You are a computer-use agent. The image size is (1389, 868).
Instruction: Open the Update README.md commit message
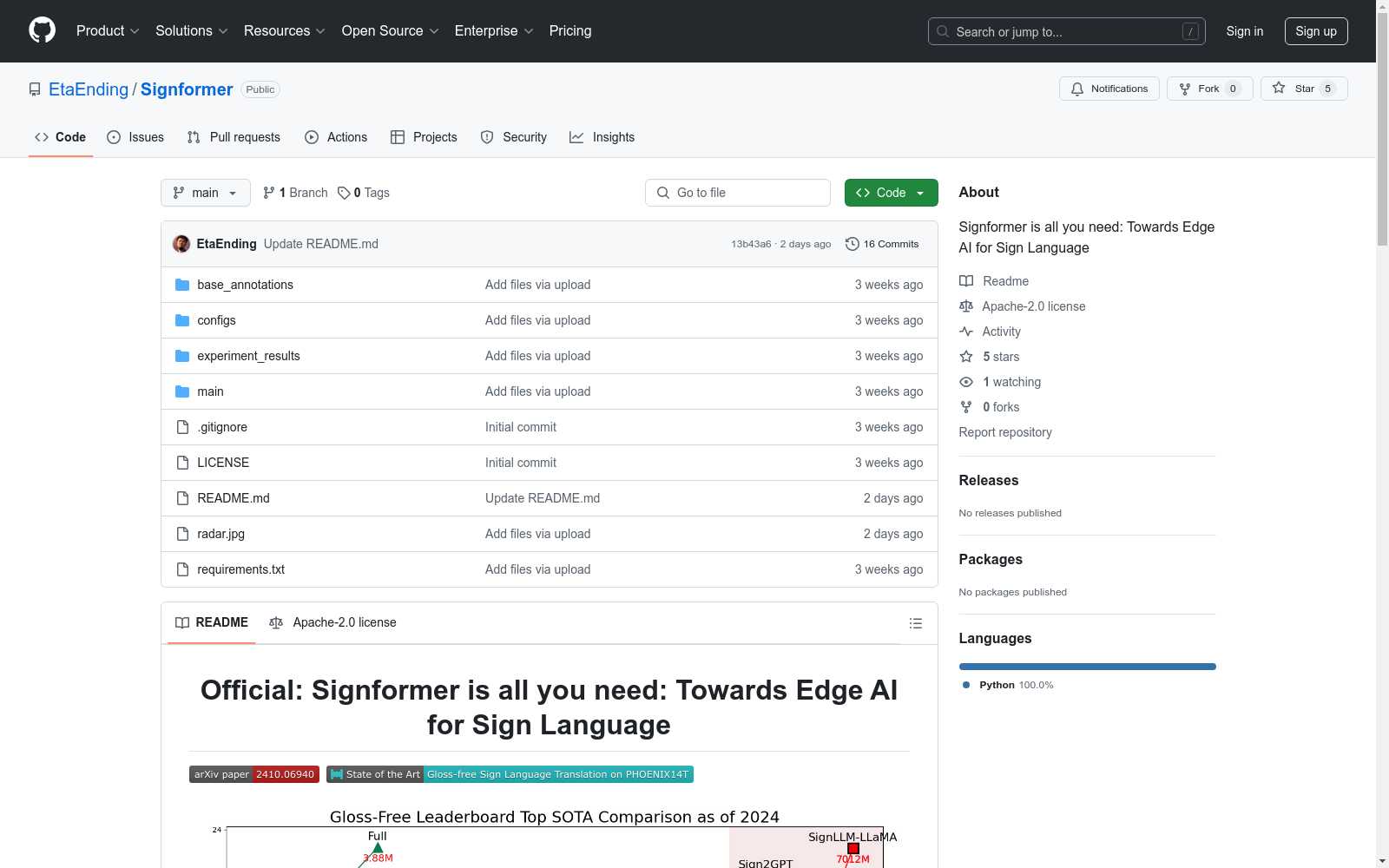point(321,244)
